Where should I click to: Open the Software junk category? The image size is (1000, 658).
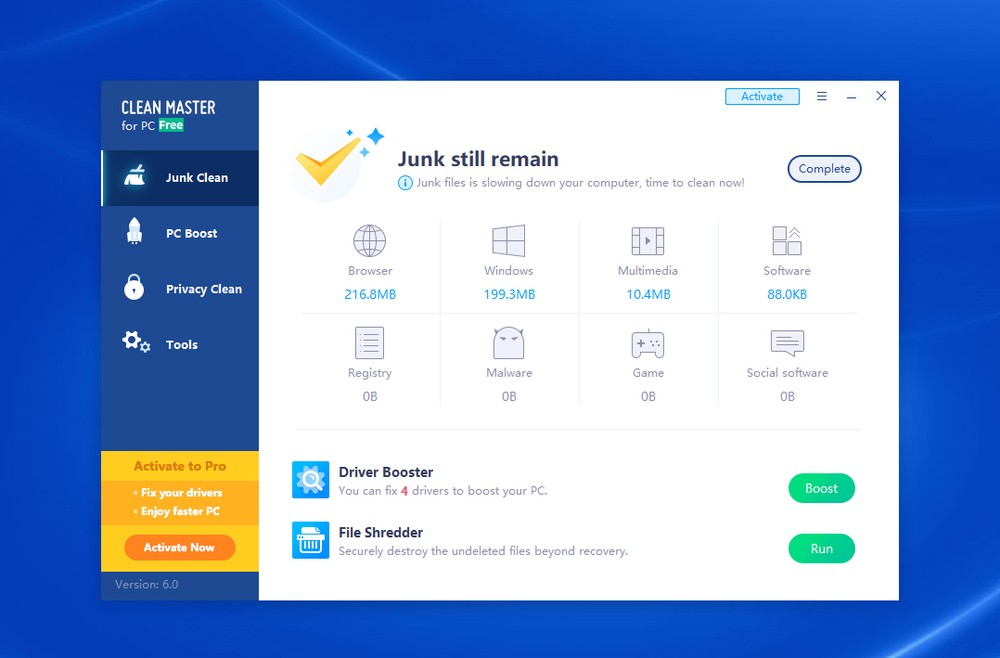tap(787, 241)
